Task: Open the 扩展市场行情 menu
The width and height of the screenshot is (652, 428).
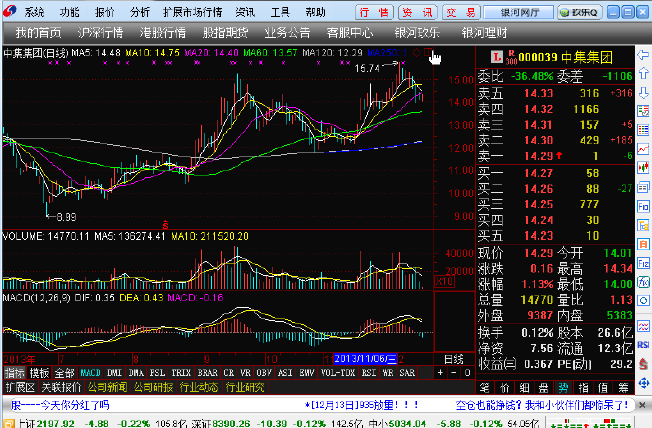Action: [193, 12]
